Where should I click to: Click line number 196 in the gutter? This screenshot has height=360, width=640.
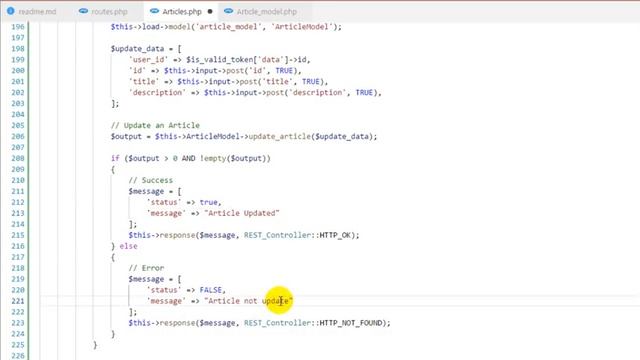18,27
